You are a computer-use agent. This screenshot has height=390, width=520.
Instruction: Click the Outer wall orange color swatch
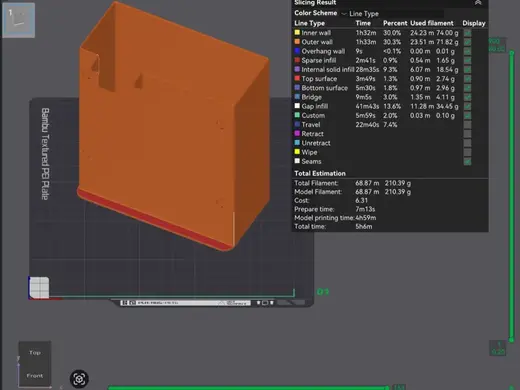(297, 42)
